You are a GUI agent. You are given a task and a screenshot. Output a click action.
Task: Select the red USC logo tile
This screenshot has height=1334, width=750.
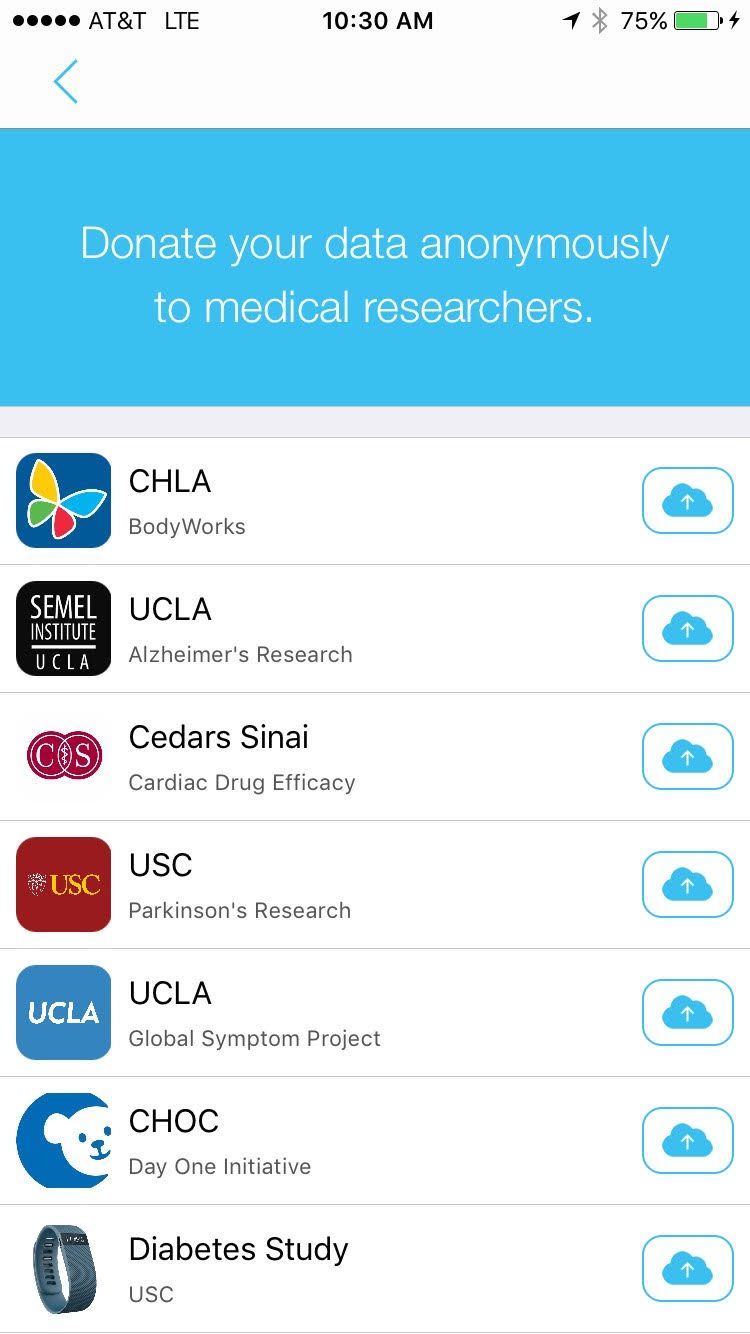(64, 884)
